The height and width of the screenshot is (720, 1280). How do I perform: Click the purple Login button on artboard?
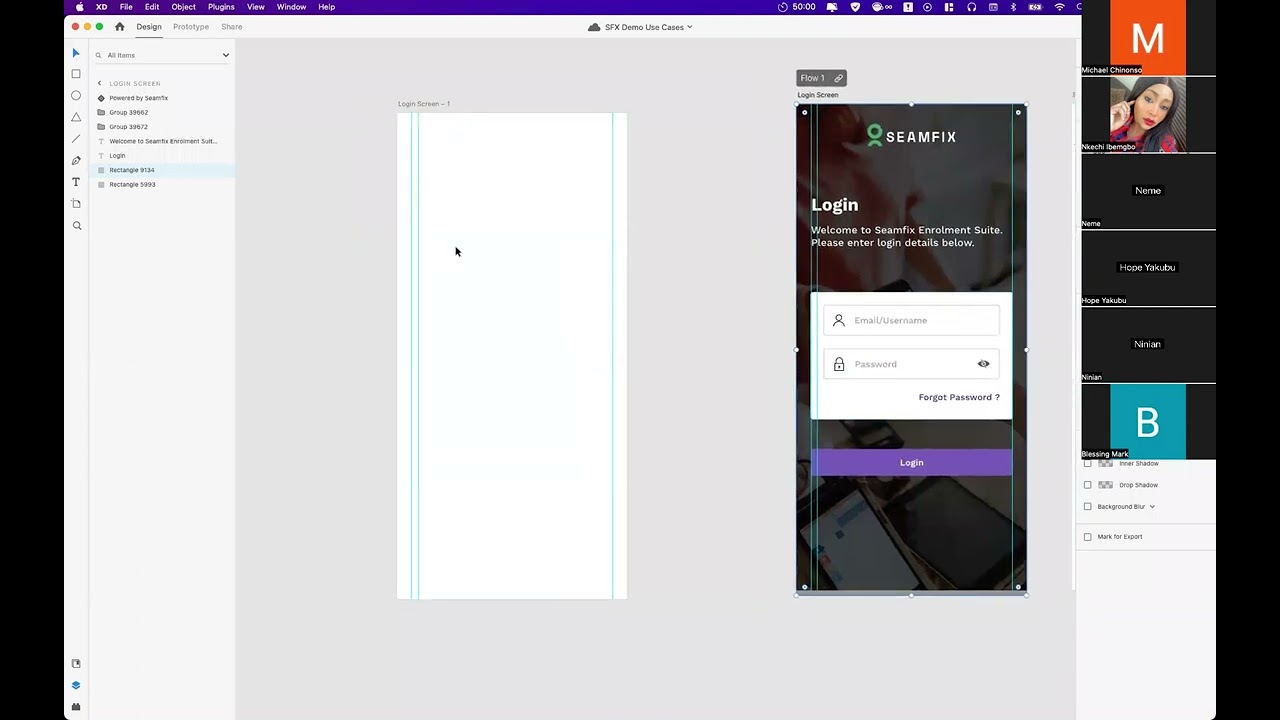click(x=912, y=463)
